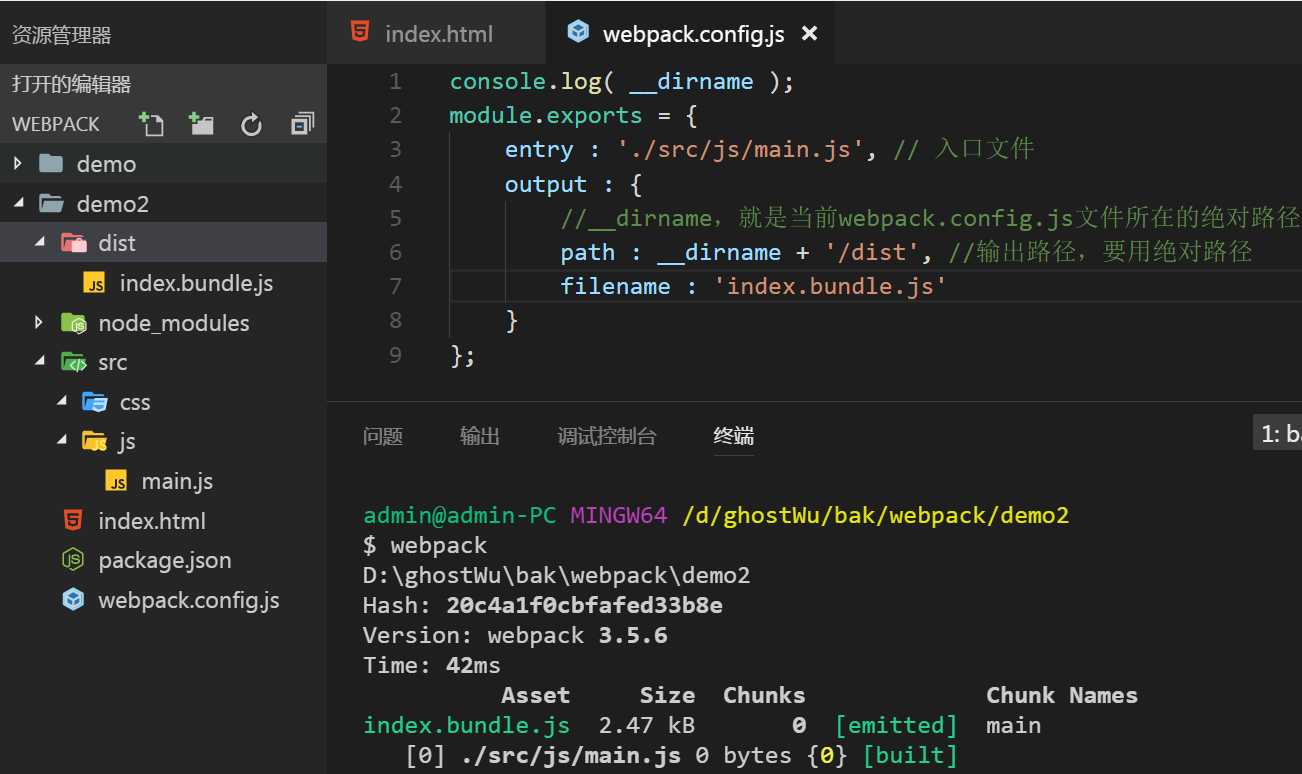
Task: Click 'index.bundle.js' in terminal asset row
Action: point(466,725)
